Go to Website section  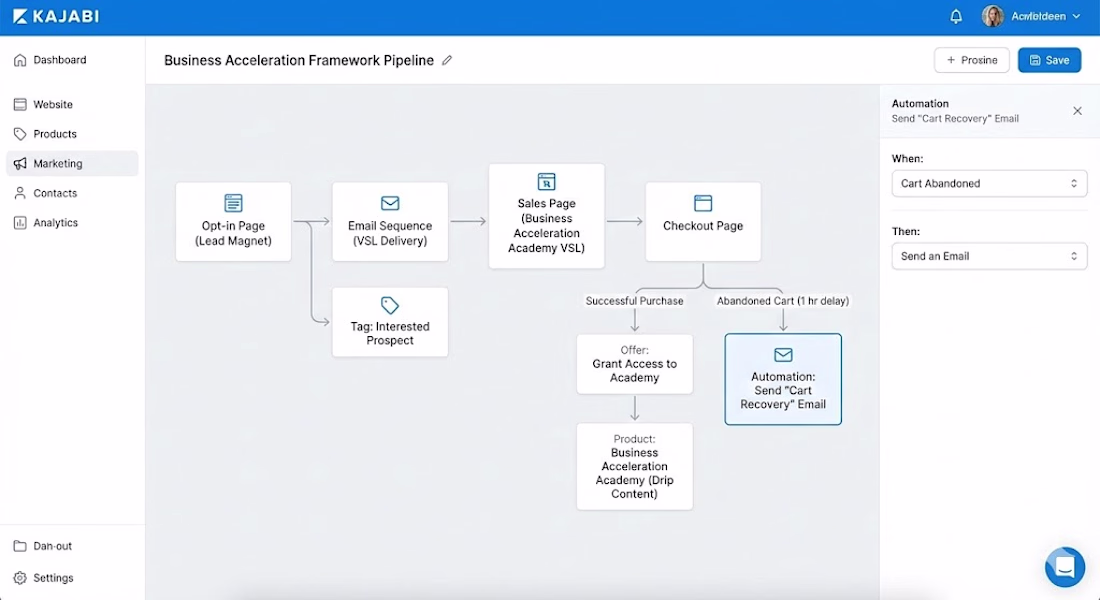pos(72,105)
